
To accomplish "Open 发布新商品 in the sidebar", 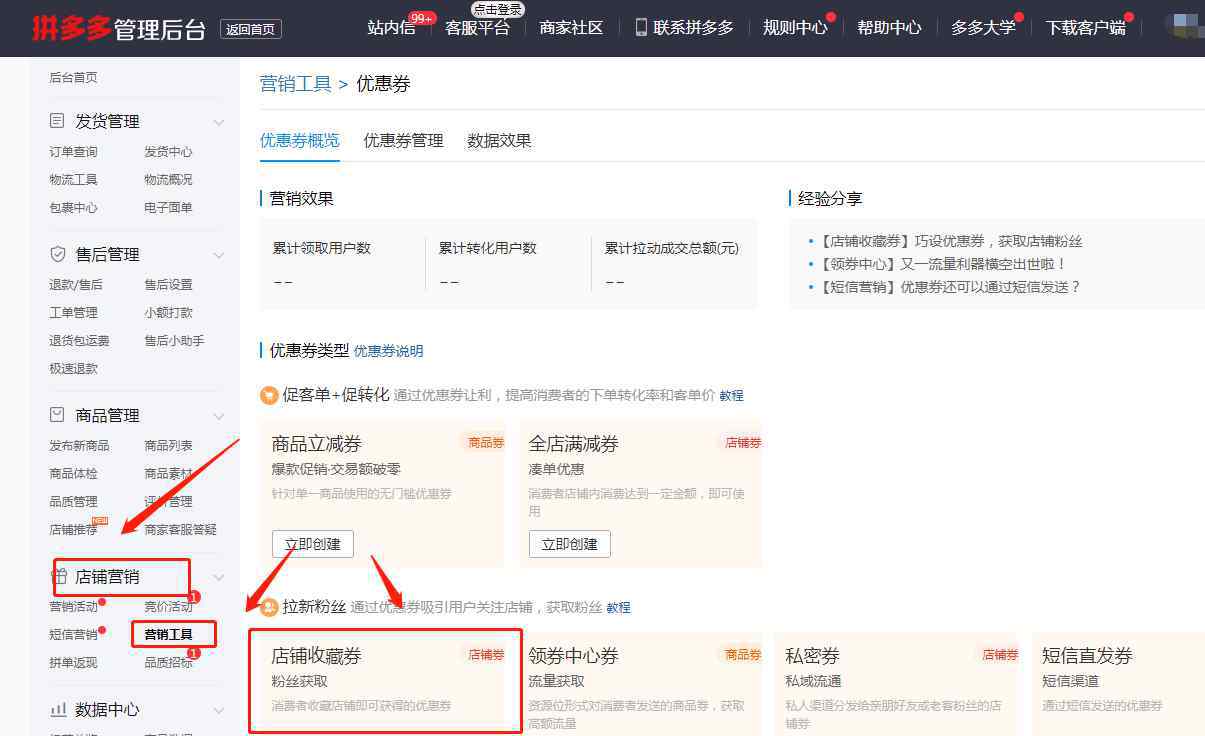I will pos(80,446).
